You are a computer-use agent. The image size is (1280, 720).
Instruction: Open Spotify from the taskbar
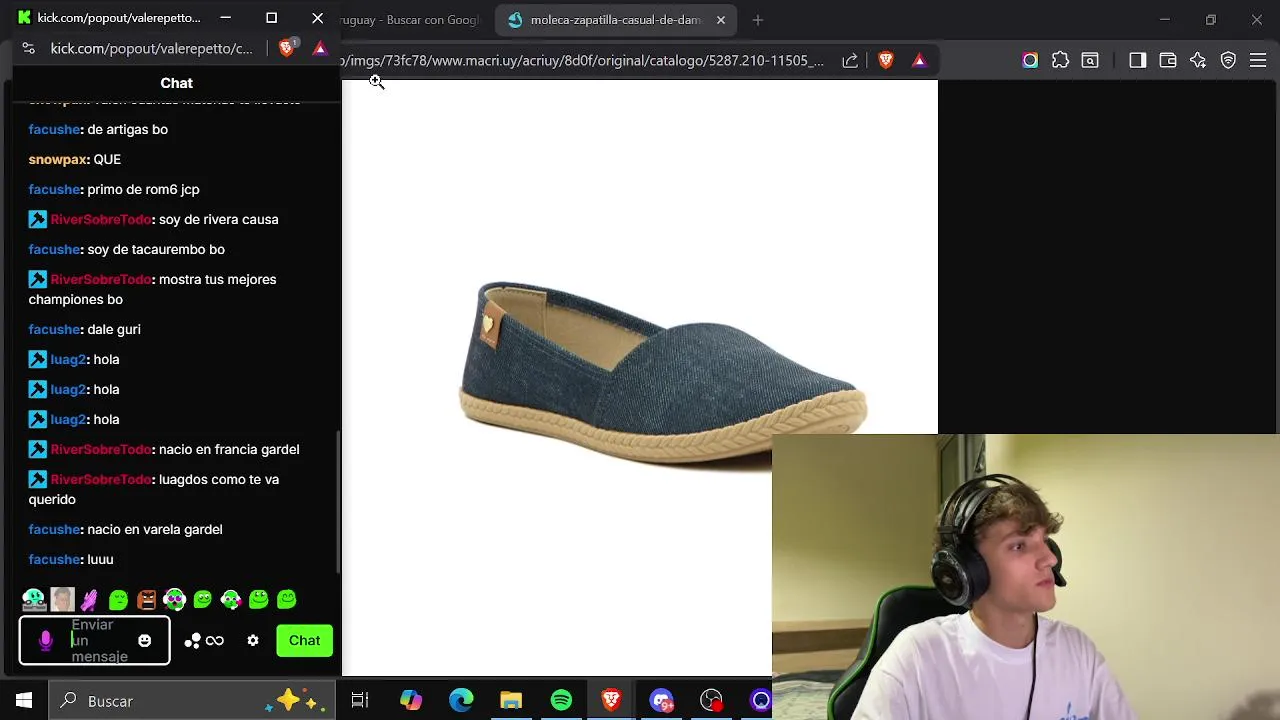561,701
